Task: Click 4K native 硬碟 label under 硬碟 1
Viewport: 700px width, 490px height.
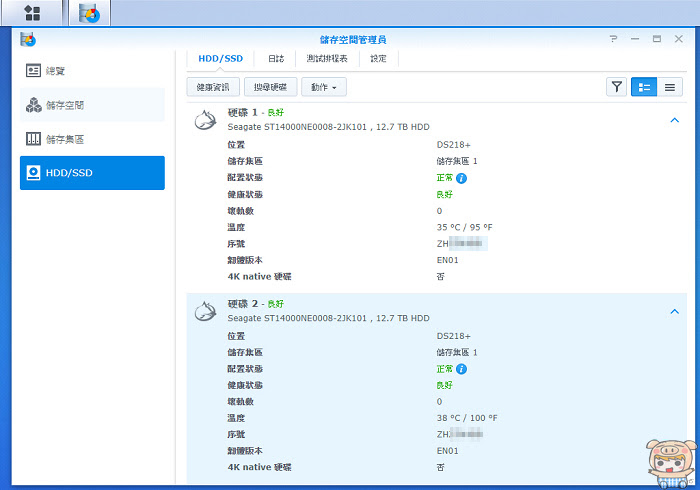Action: [259, 277]
